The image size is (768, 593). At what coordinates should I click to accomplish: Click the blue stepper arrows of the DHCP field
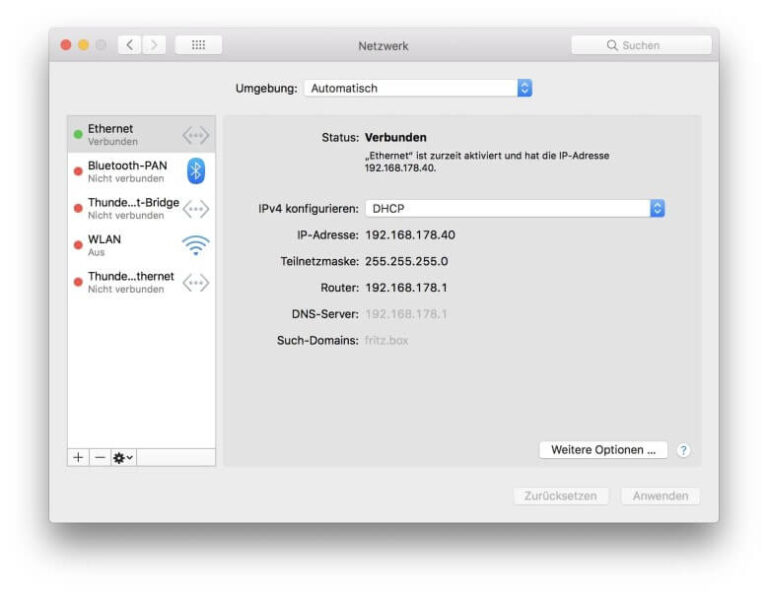pyautogui.click(x=657, y=209)
